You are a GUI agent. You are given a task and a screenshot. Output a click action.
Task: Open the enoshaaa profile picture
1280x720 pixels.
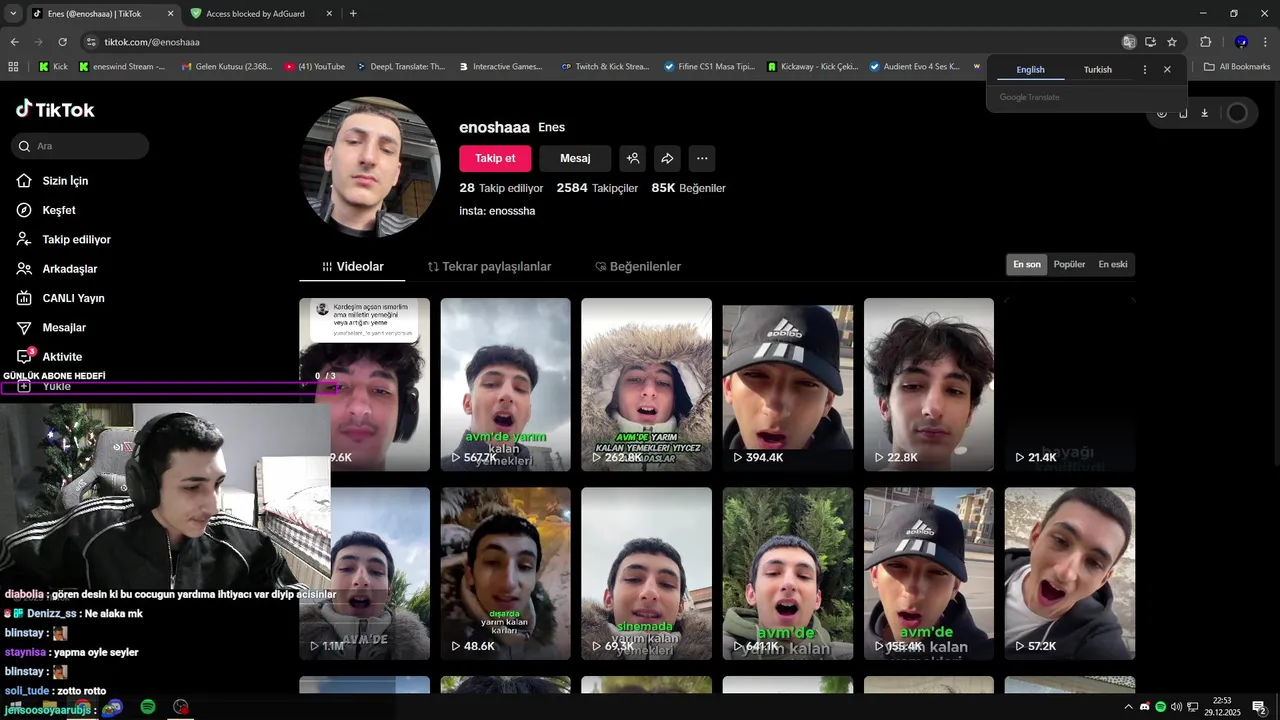click(370, 167)
